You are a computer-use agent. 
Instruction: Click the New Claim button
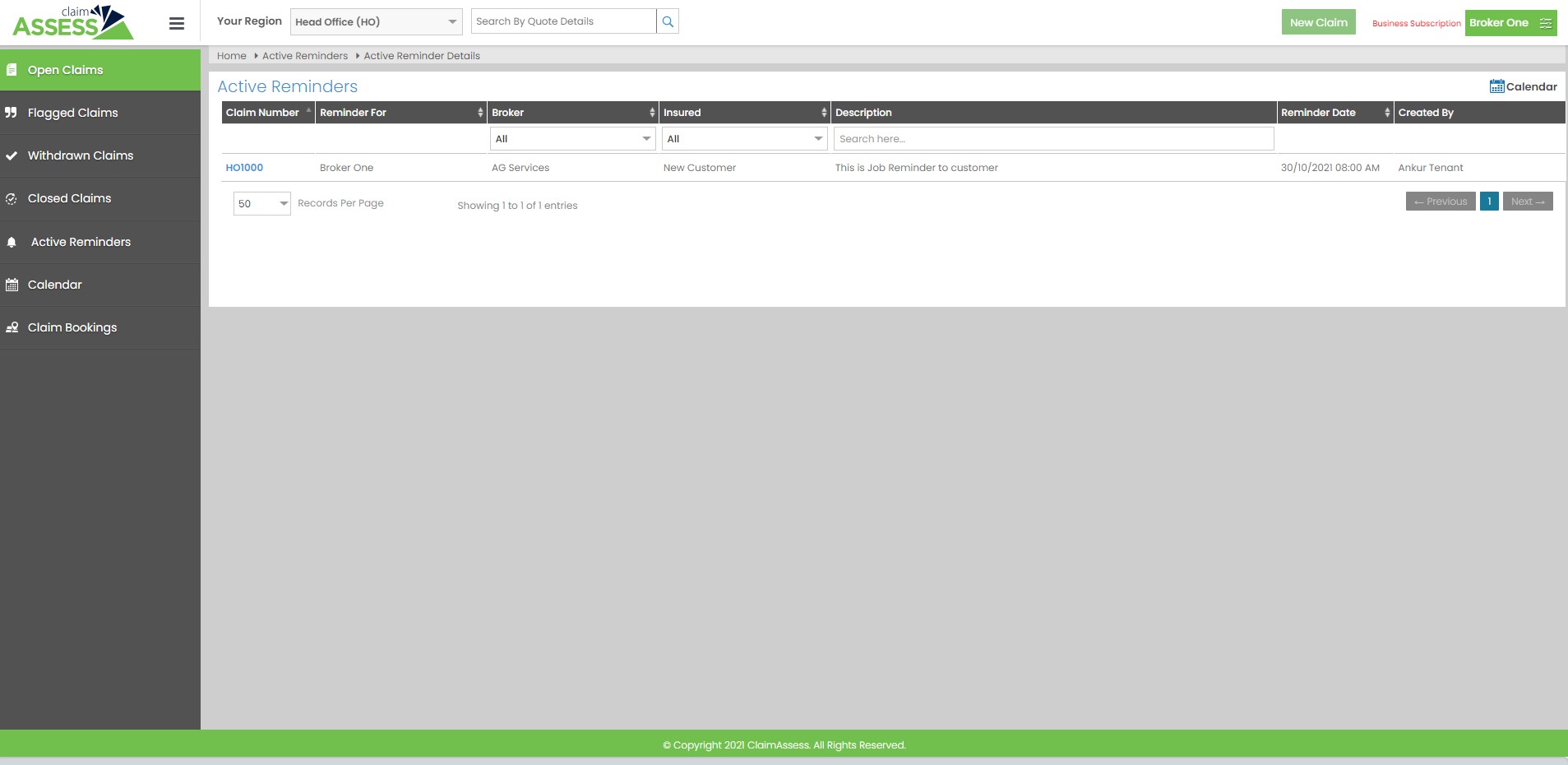(1318, 22)
